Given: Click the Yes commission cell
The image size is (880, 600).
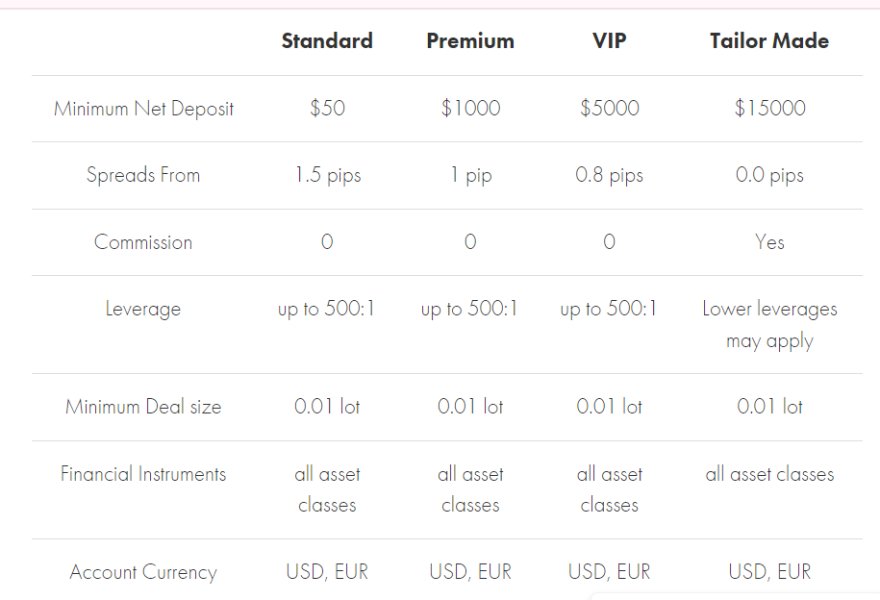Looking at the screenshot, I should 769,242.
